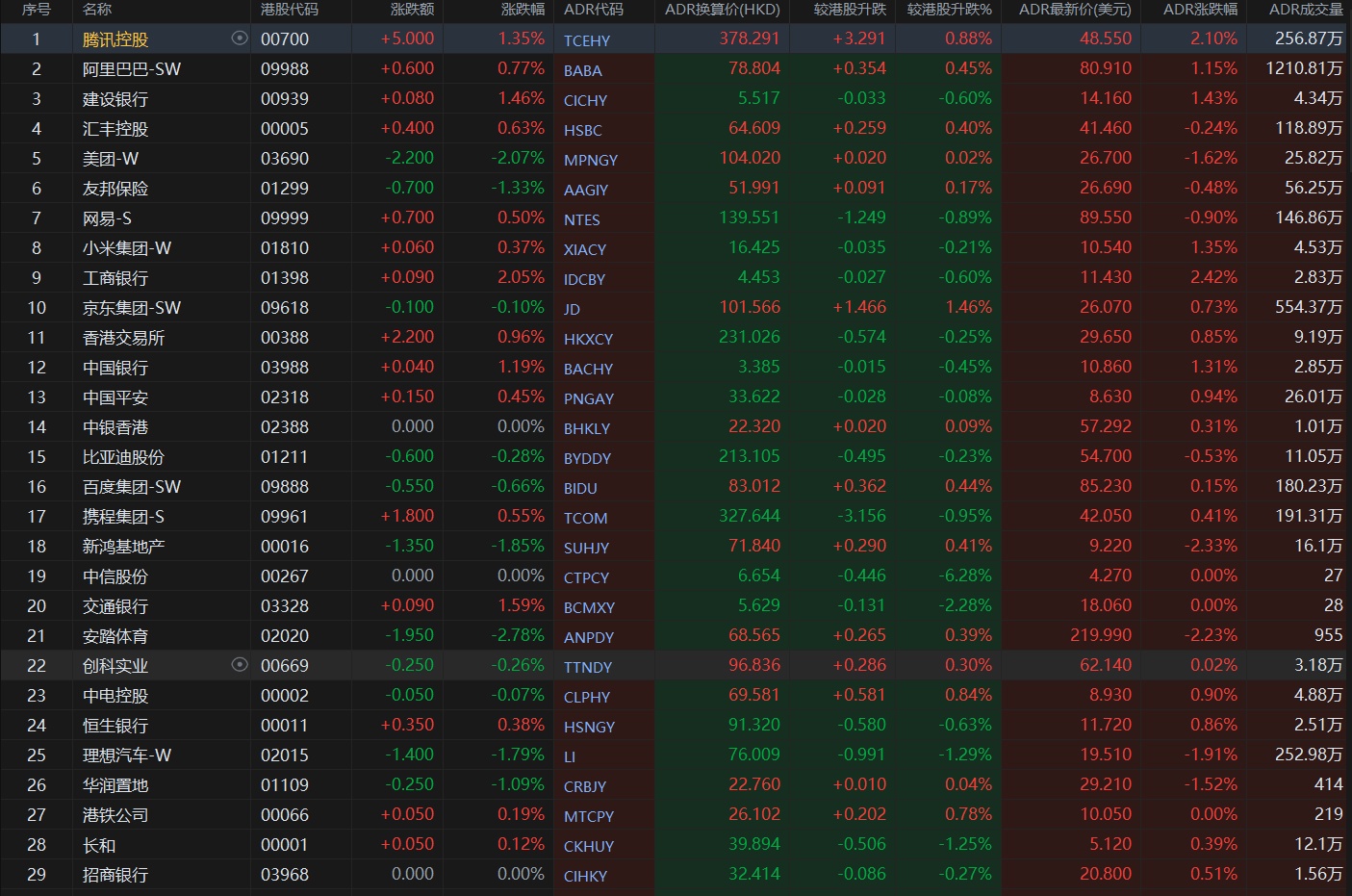Open 交通银行 stock entry

[115, 606]
